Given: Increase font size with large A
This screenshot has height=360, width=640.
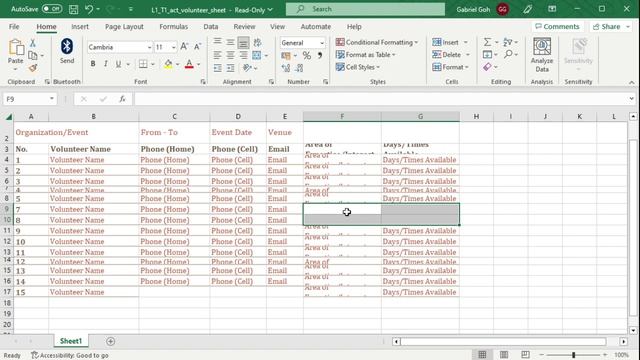Looking at the screenshot, I should tap(184, 47).
